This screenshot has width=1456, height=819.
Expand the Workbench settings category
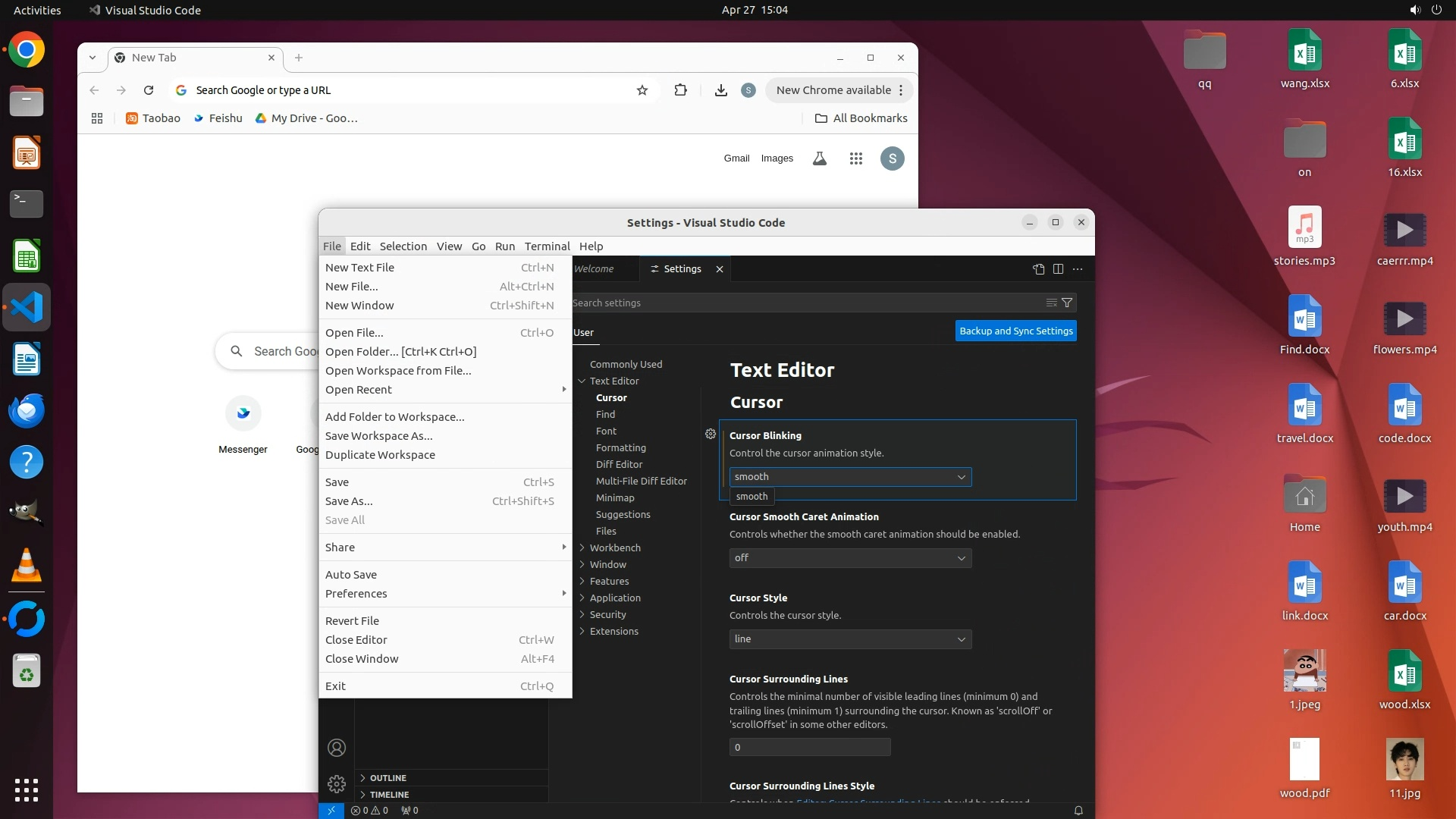click(614, 548)
